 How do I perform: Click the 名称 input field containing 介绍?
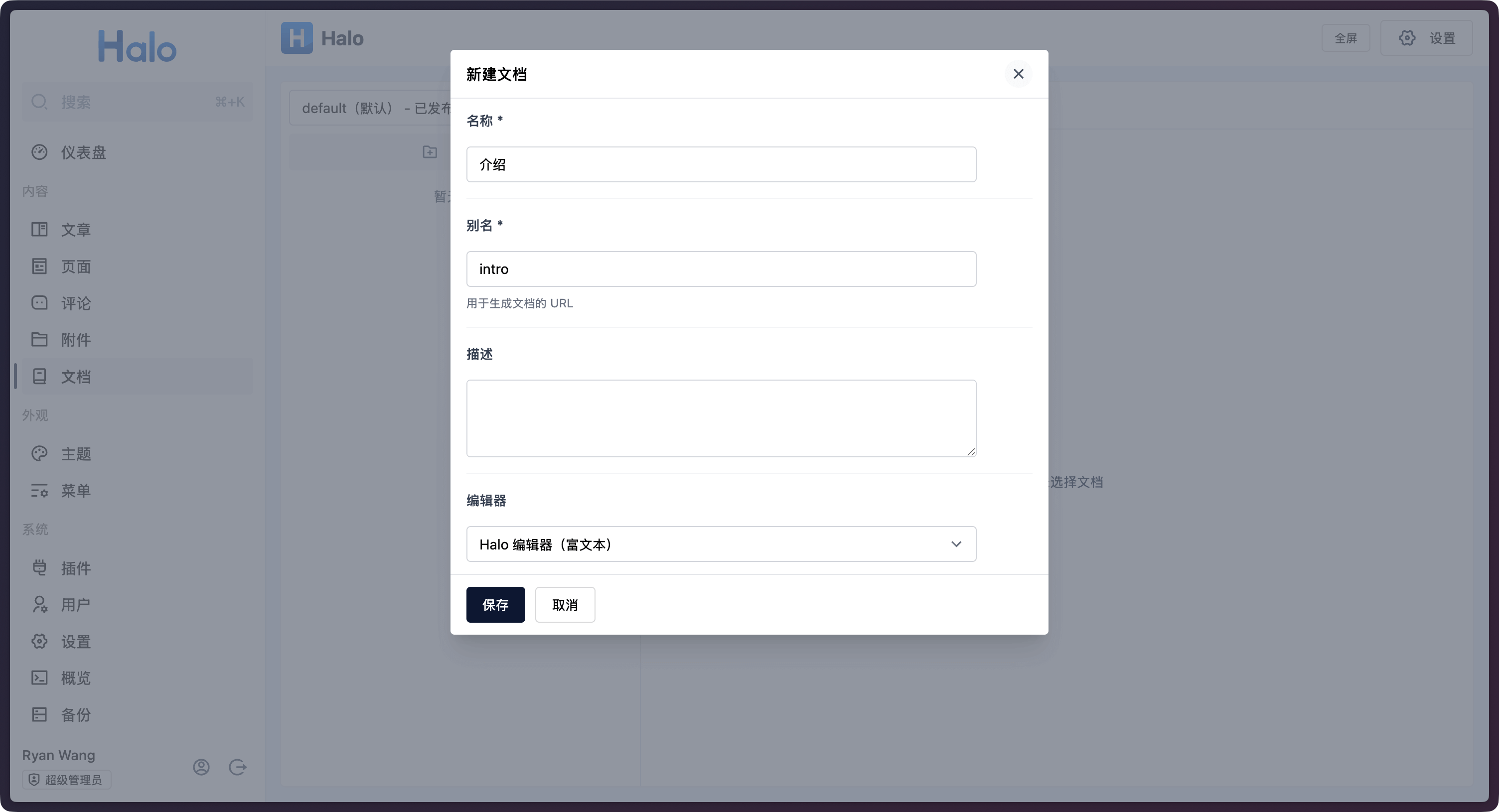[x=721, y=164]
